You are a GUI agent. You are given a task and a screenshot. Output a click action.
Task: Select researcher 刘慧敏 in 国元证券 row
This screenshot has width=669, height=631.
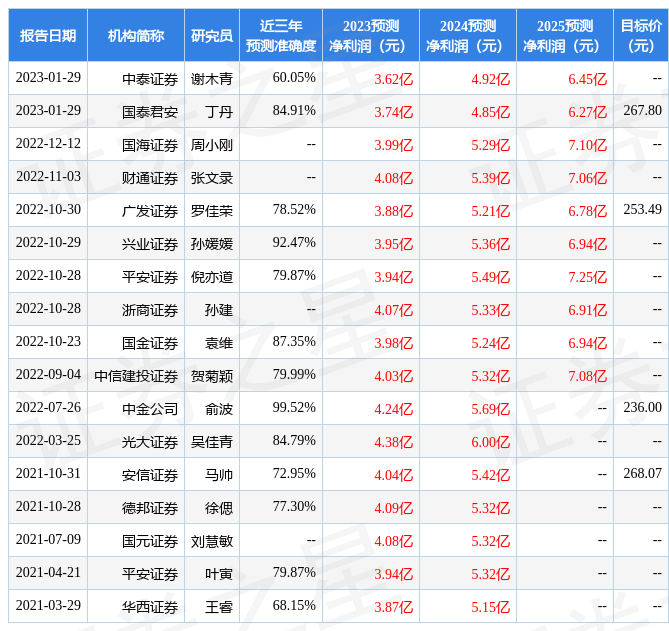click(x=212, y=541)
